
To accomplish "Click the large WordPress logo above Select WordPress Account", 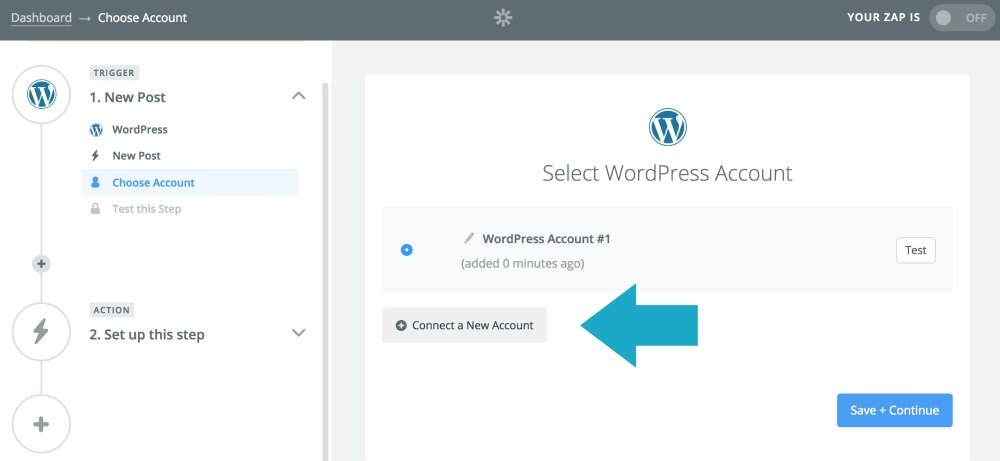I will 667,127.
